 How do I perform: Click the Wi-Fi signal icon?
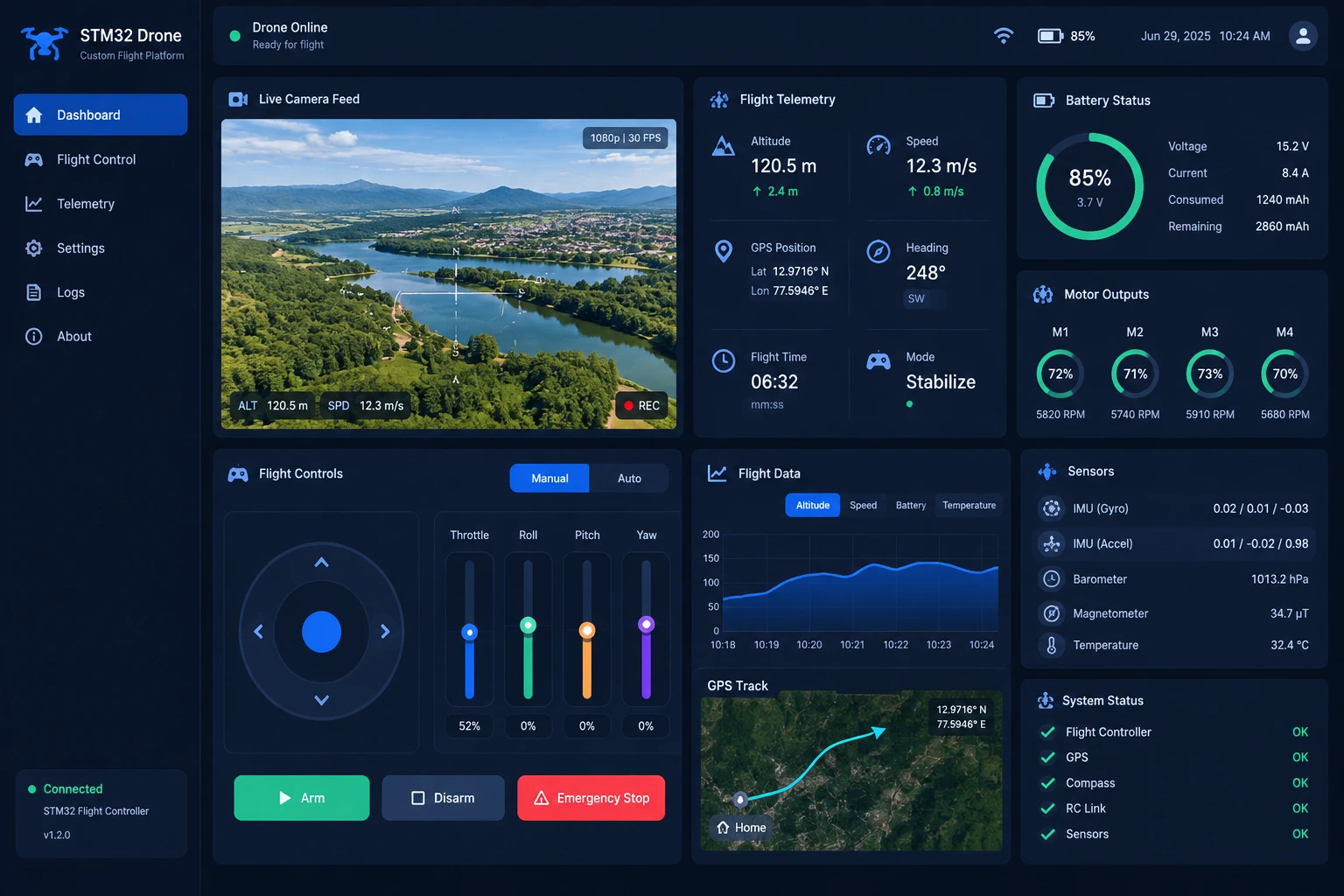(x=1004, y=36)
